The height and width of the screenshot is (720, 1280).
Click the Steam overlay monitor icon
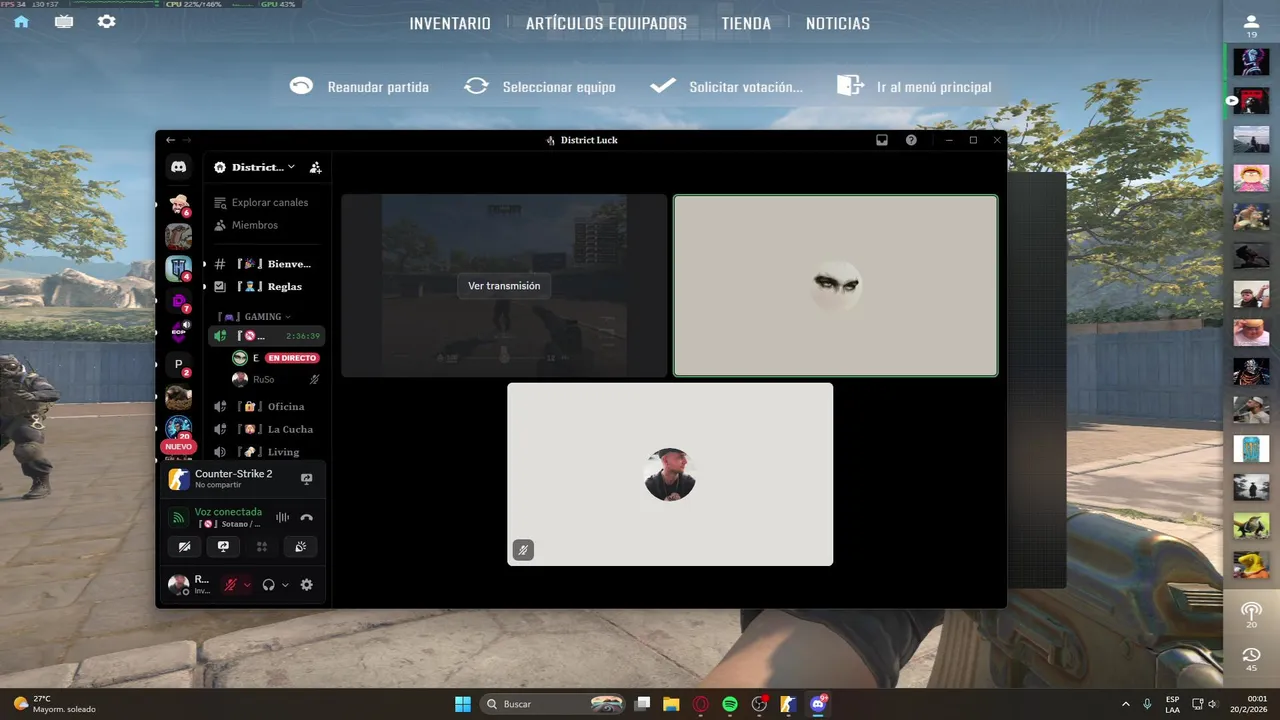(64, 21)
